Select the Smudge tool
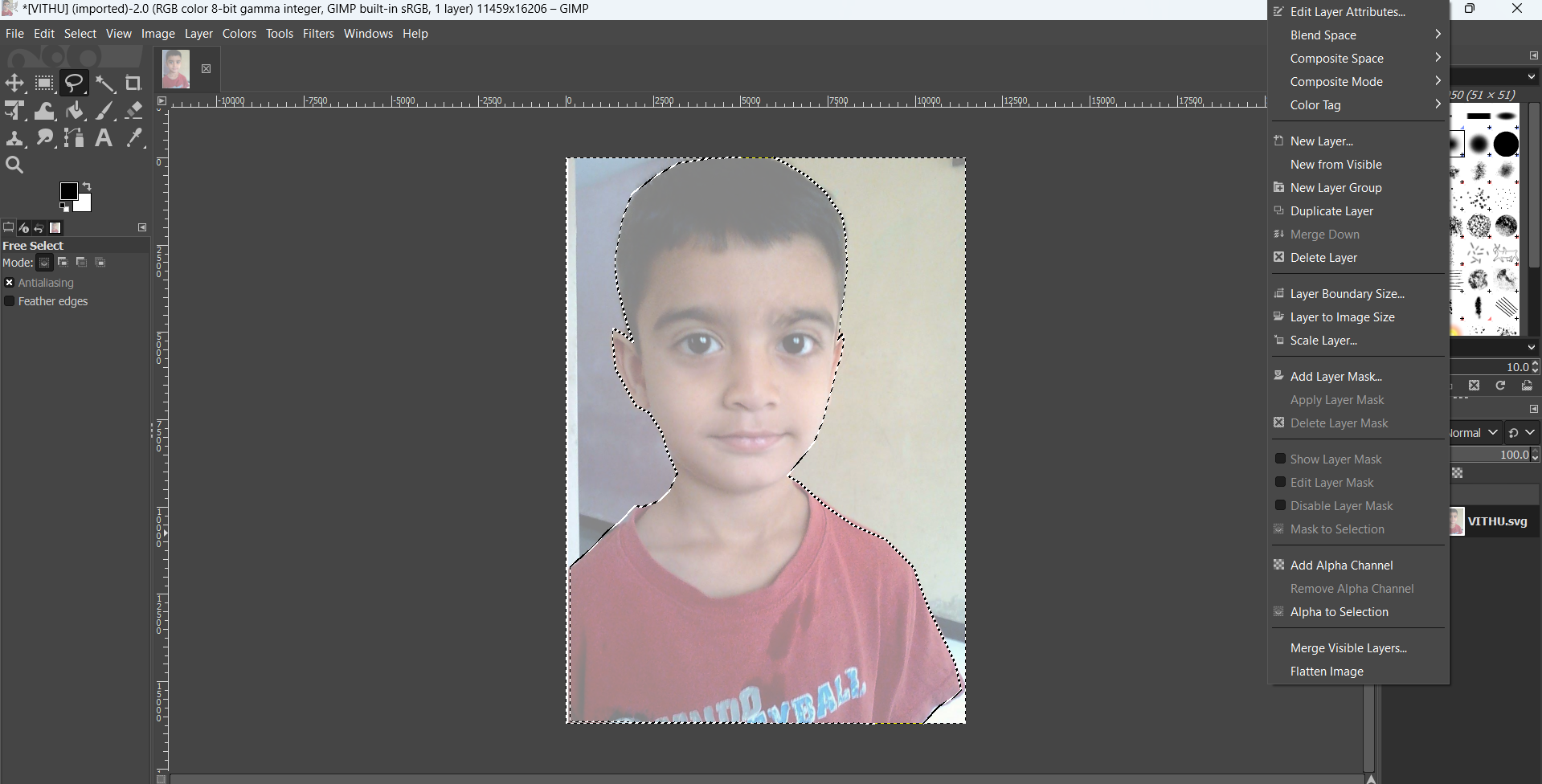 point(44,138)
